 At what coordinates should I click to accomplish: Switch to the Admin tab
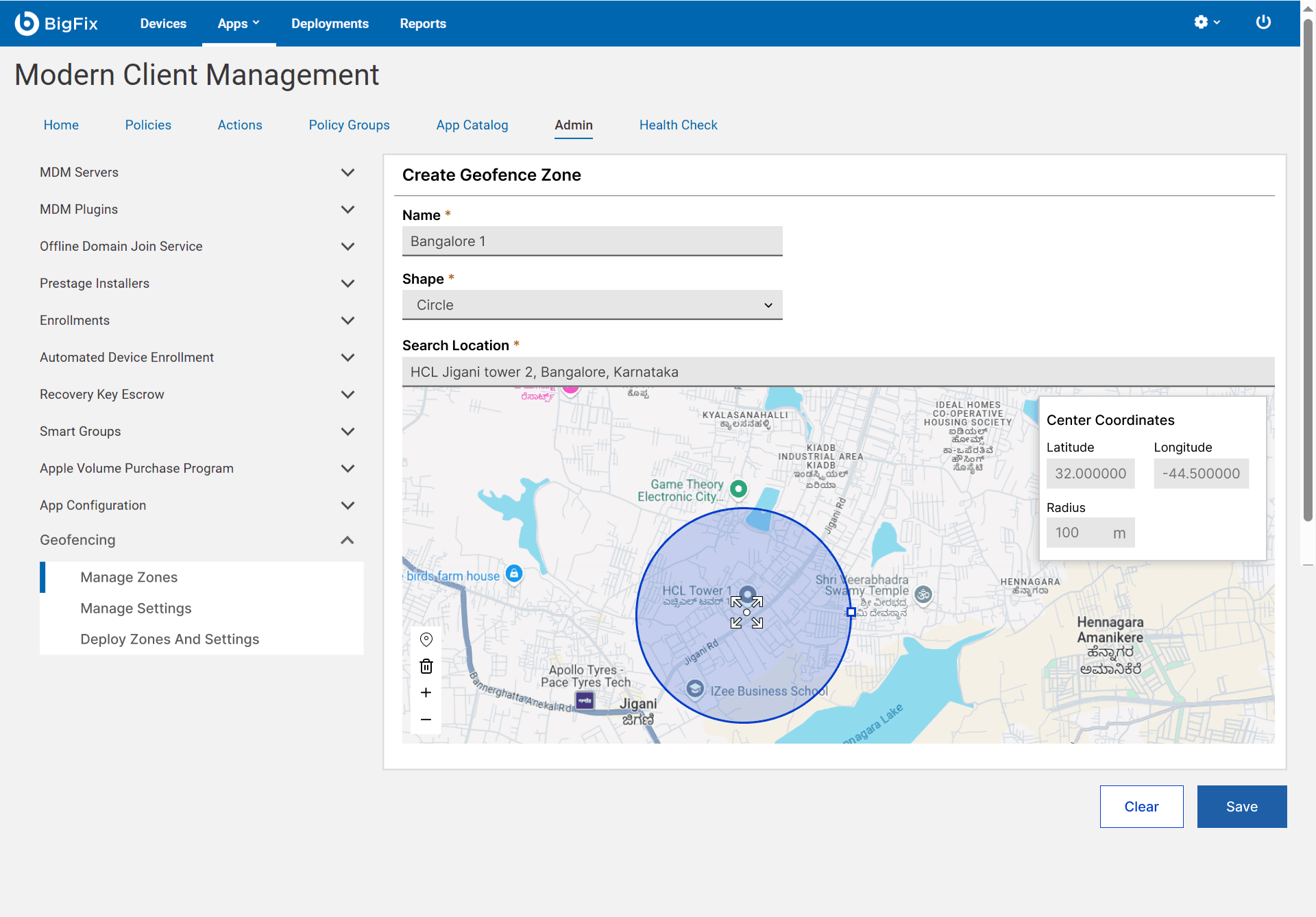[x=574, y=125]
